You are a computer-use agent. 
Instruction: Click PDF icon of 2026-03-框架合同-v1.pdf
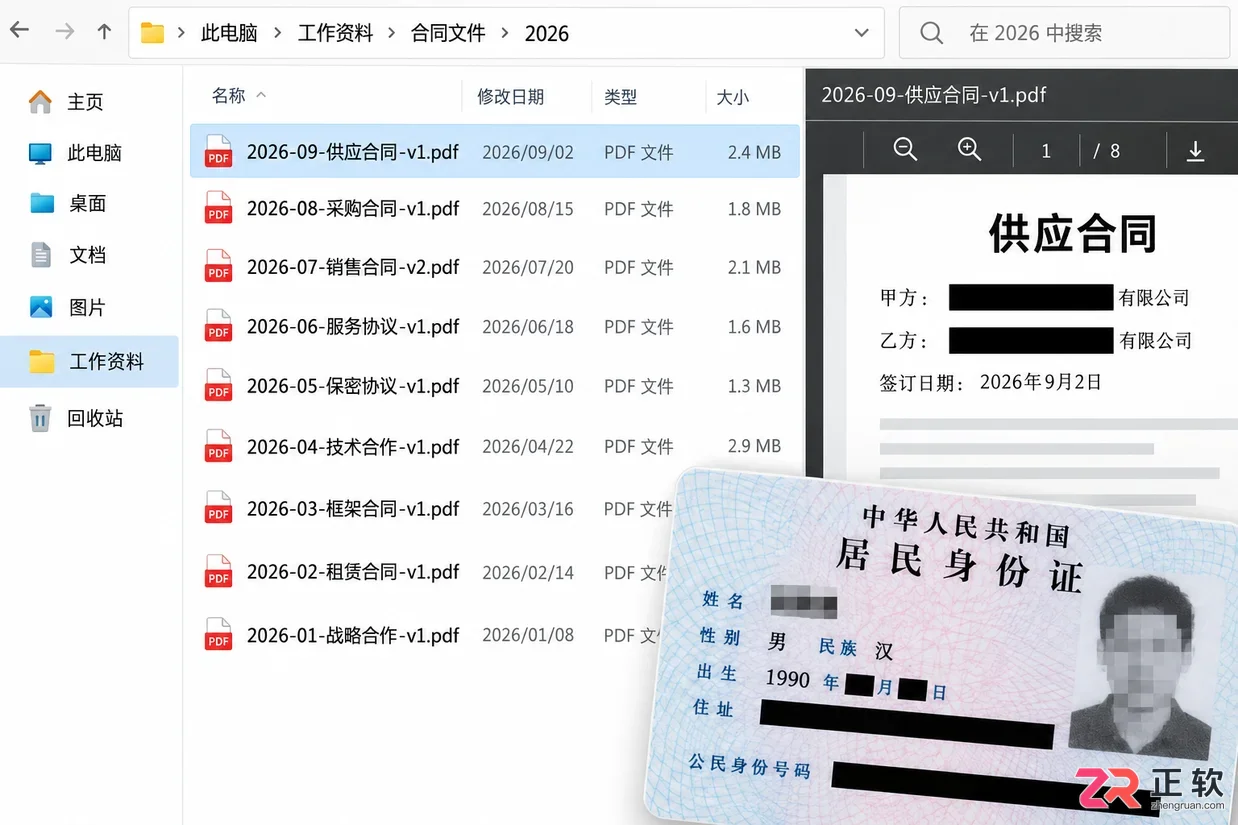coord(218,508)
